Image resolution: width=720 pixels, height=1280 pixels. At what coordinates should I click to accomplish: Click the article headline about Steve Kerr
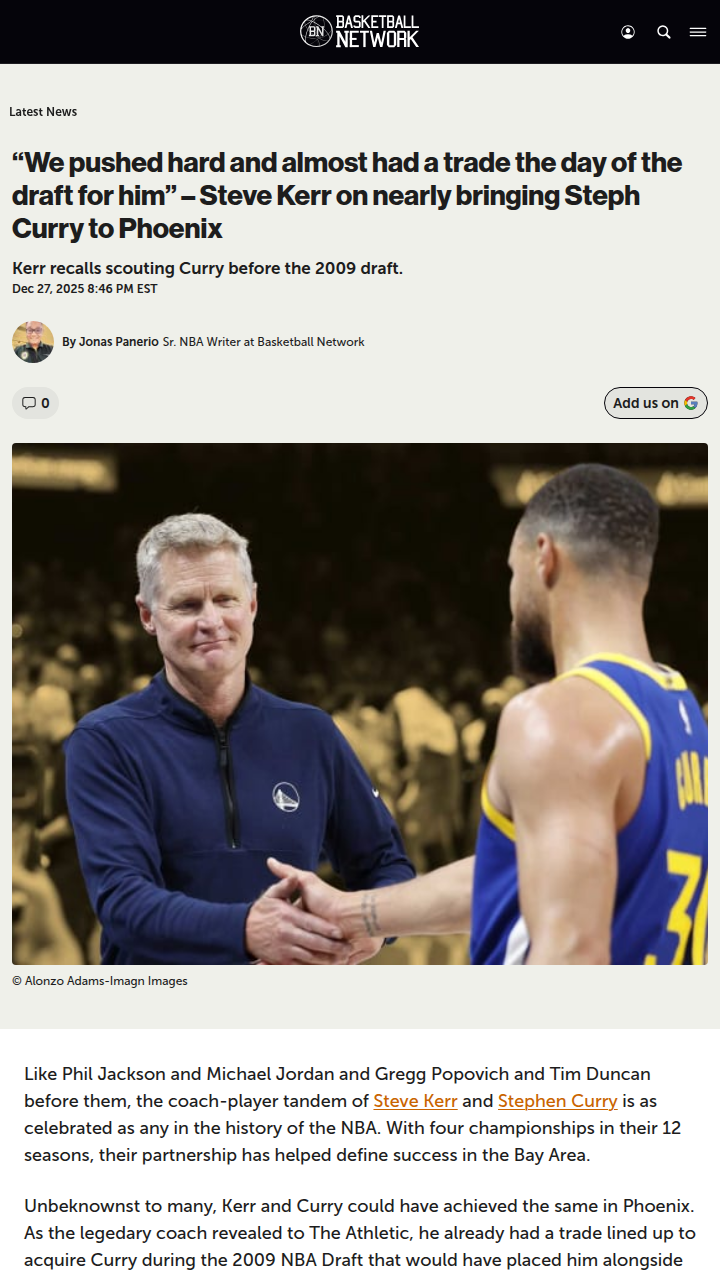pos(347,196)
